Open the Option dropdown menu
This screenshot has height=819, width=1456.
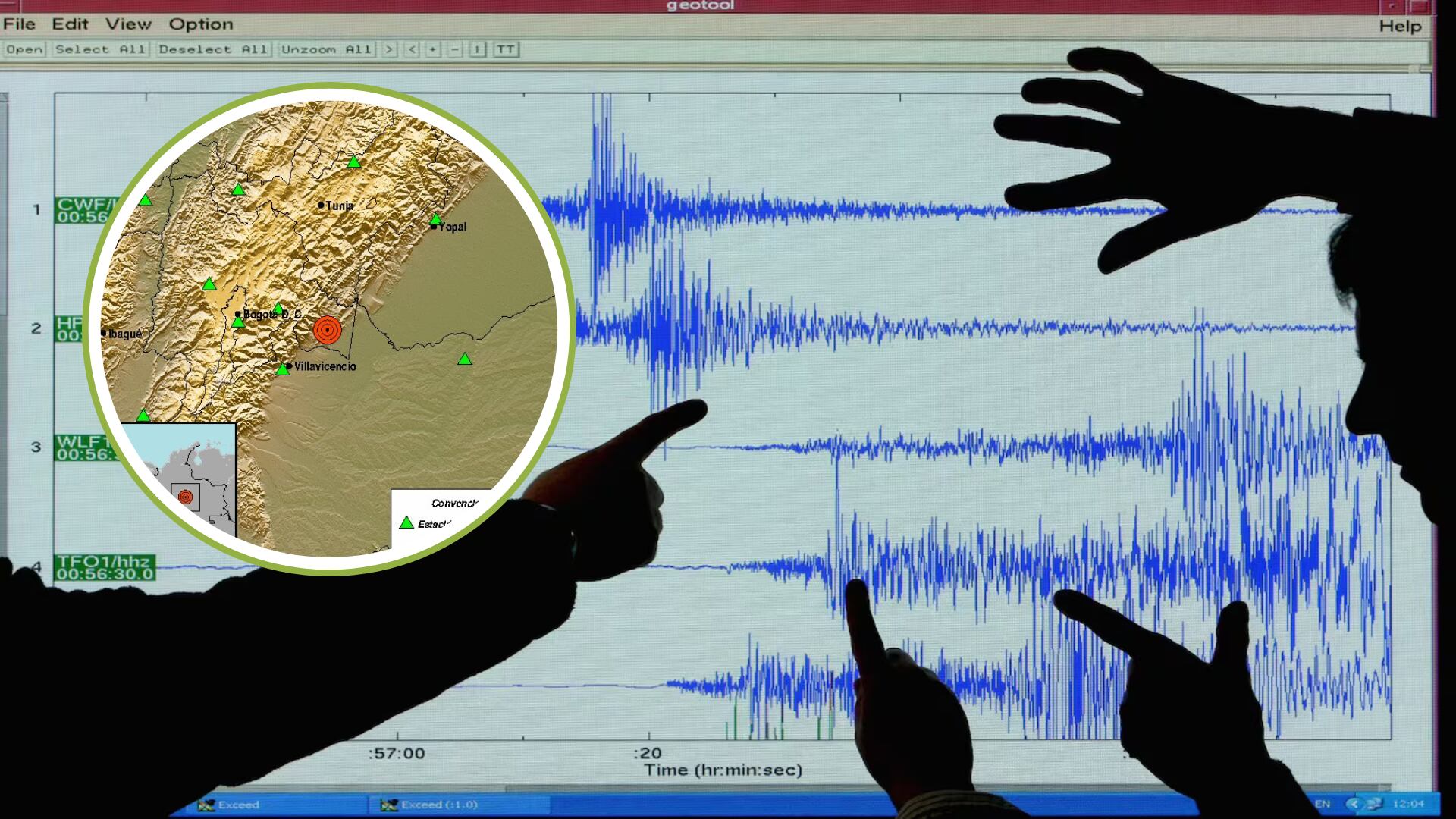point(200,24)
